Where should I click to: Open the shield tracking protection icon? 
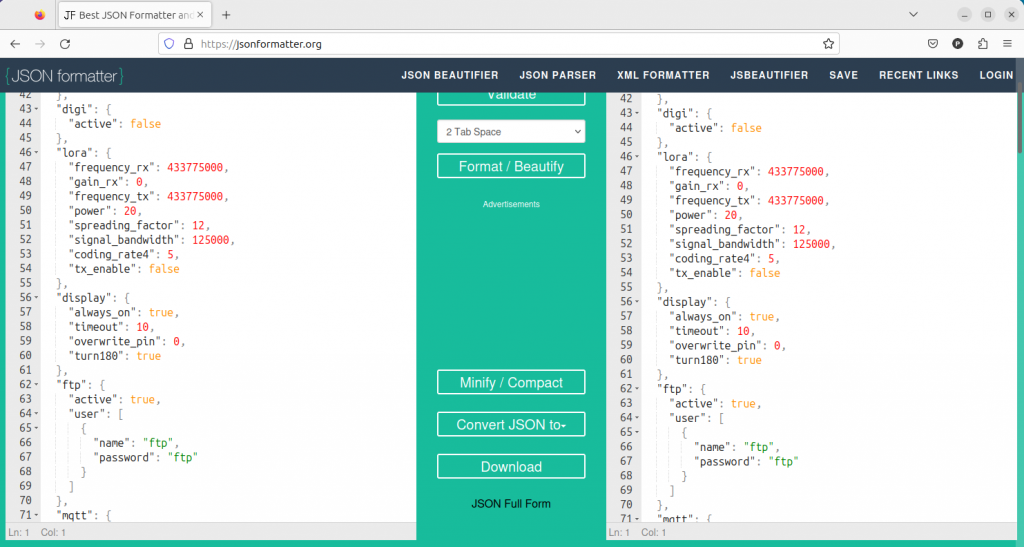pyautogui.click(x=169, y=44)
